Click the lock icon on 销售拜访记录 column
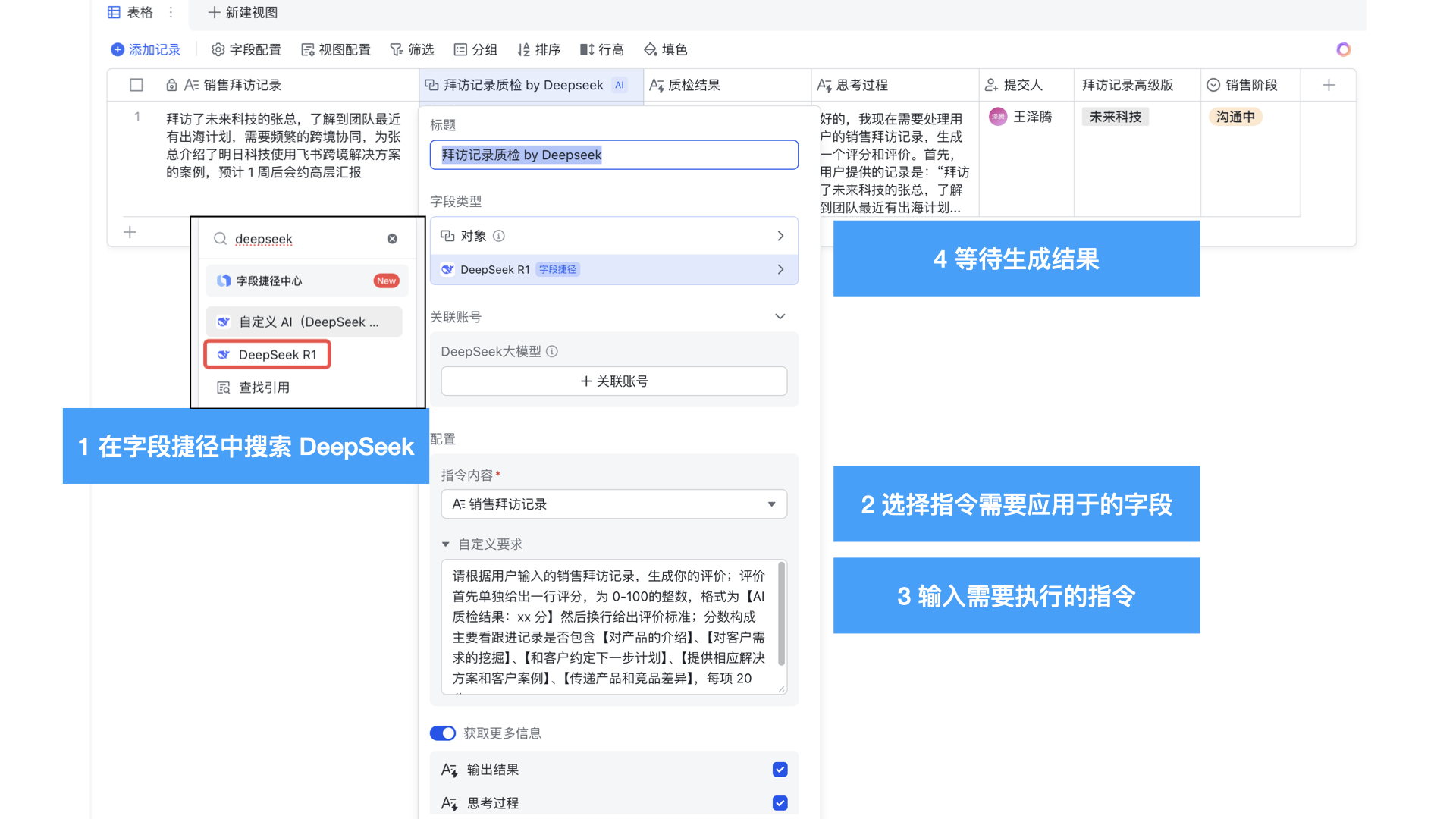The image size is (1456, 819). point(171,85)
